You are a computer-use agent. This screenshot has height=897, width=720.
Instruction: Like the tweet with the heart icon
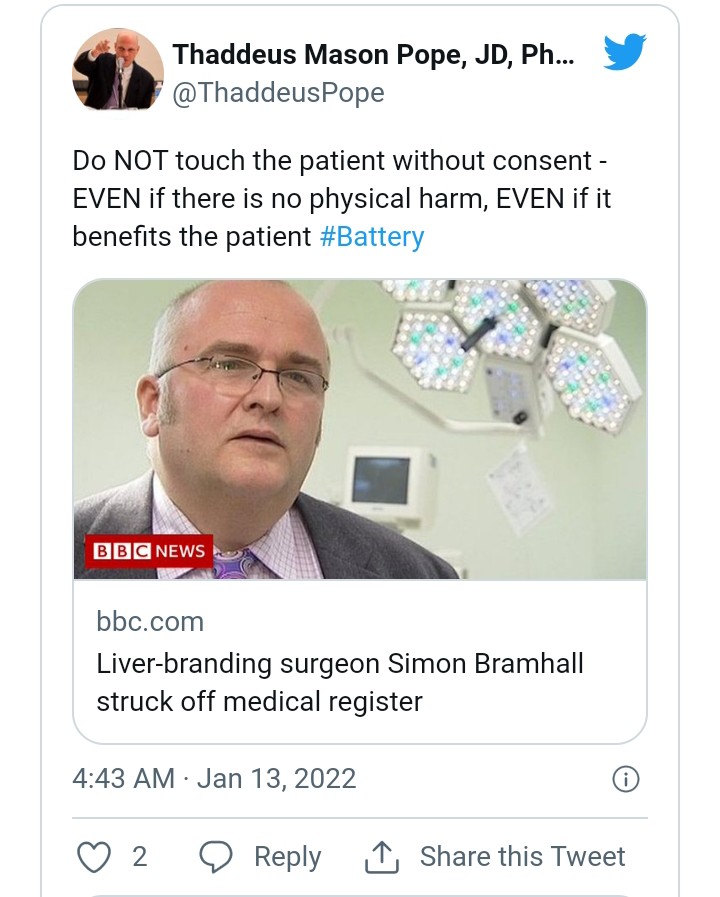click(92, 856)
